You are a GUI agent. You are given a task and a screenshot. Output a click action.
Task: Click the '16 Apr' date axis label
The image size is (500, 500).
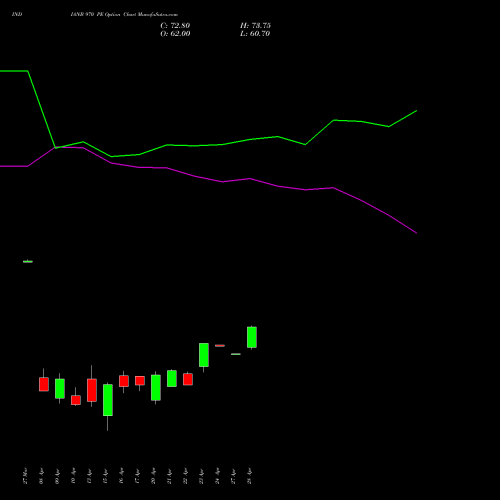click(x=121, y=476)
